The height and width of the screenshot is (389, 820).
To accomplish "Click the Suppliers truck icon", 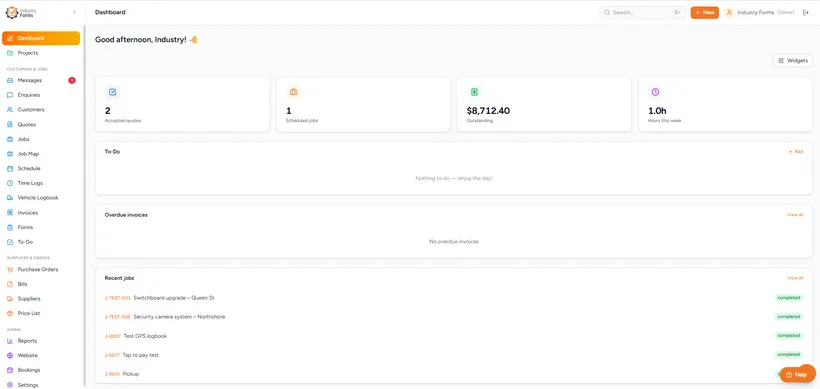I will [x=10, y=299].
